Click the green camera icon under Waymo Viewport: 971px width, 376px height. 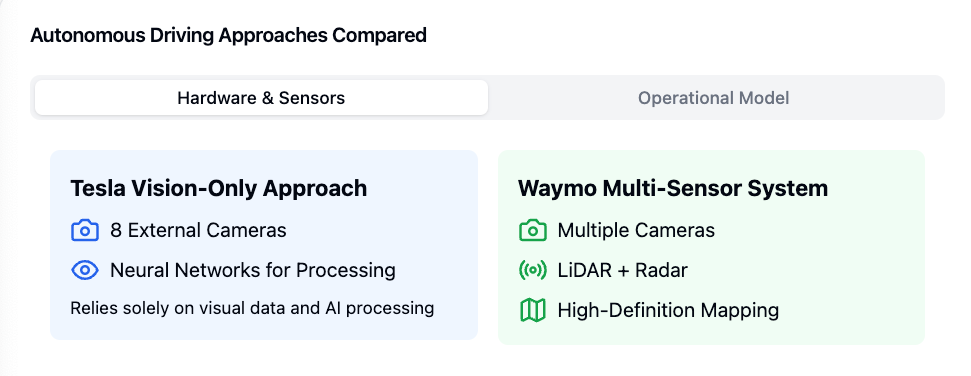tap(533, 231)
